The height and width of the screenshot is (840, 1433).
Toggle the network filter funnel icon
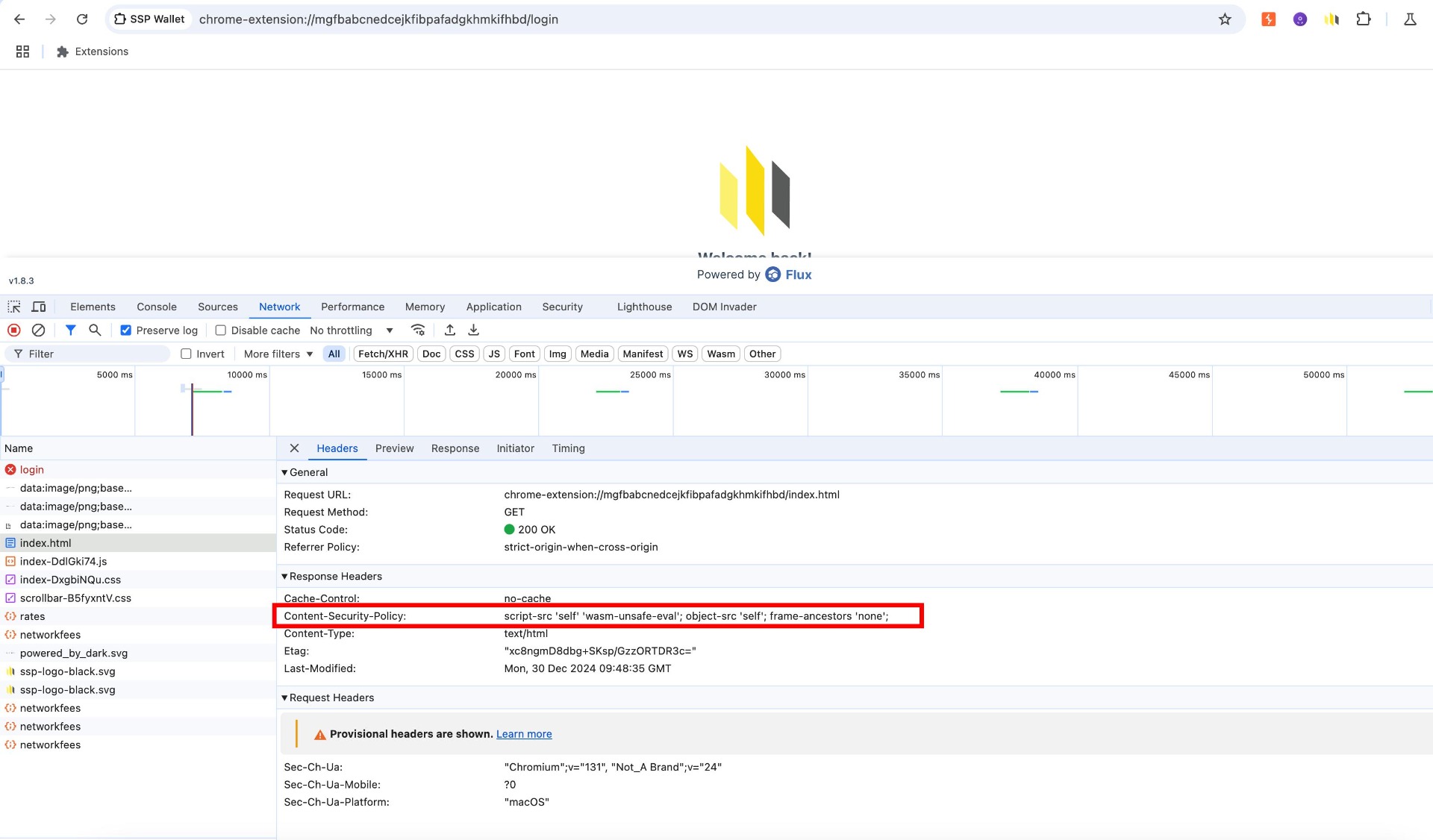tap(70, 330)
